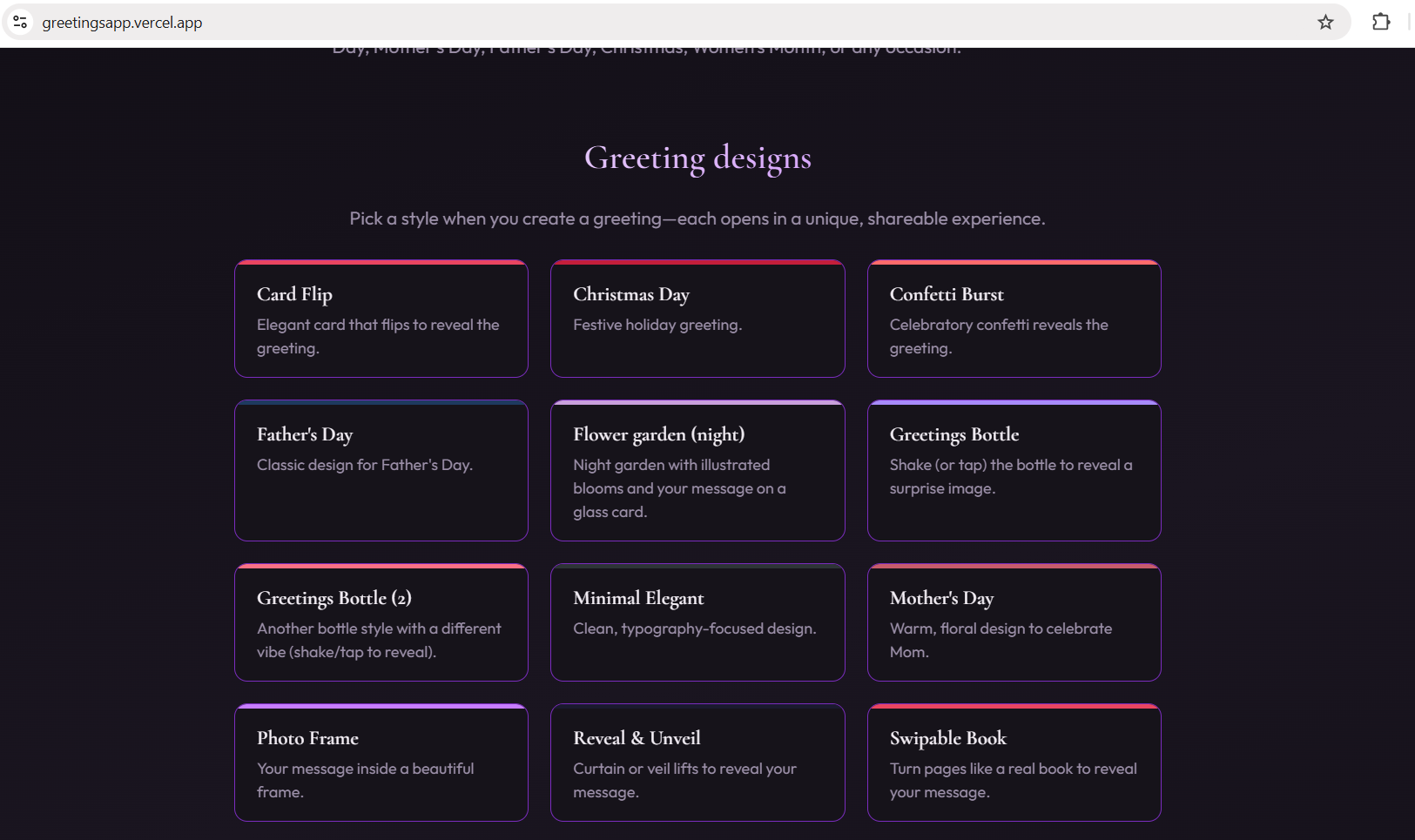
Task: Select Flower garden (night) design card
Action: (x=697, y=471)
